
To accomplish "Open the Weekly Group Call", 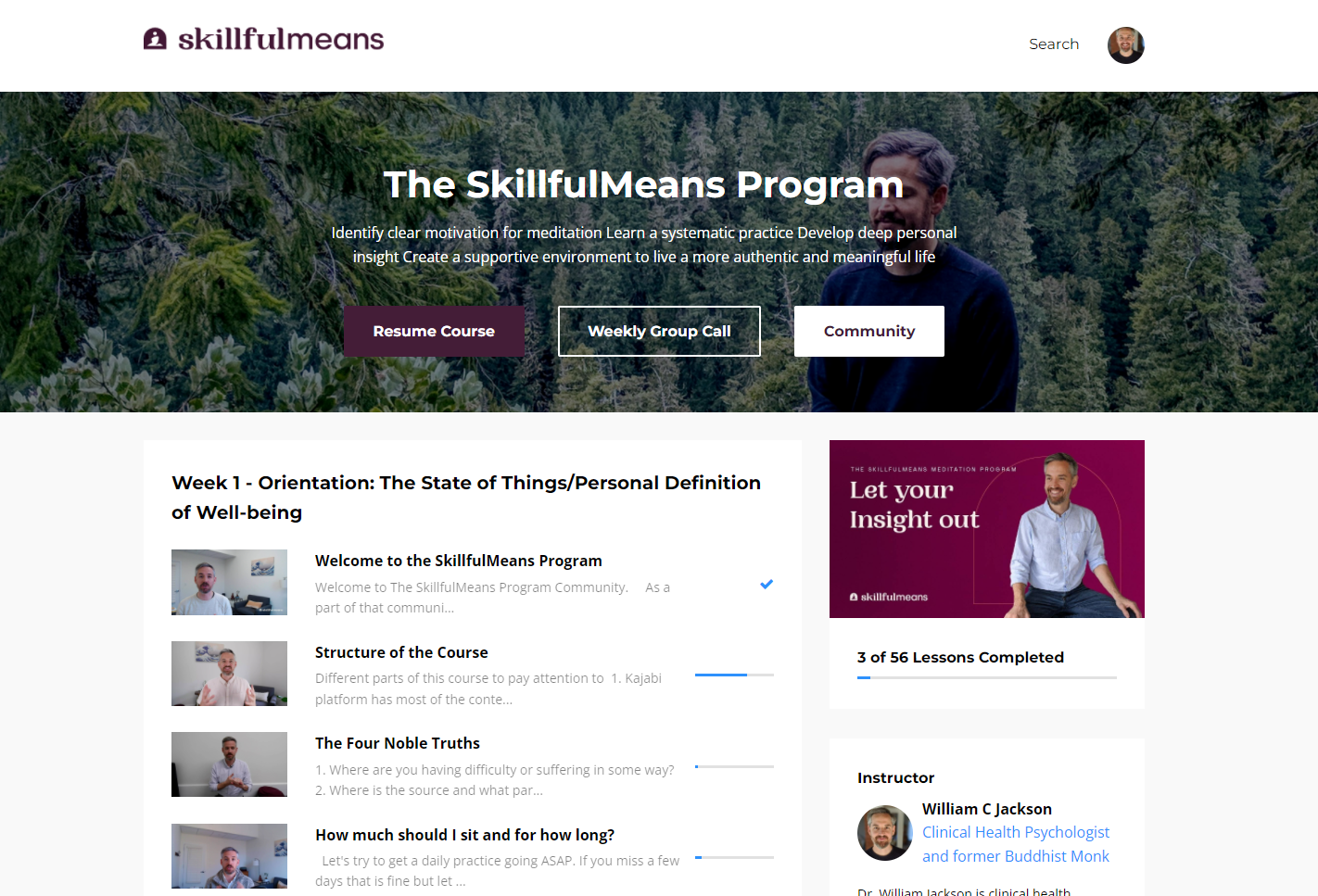I will coord(659,331).
